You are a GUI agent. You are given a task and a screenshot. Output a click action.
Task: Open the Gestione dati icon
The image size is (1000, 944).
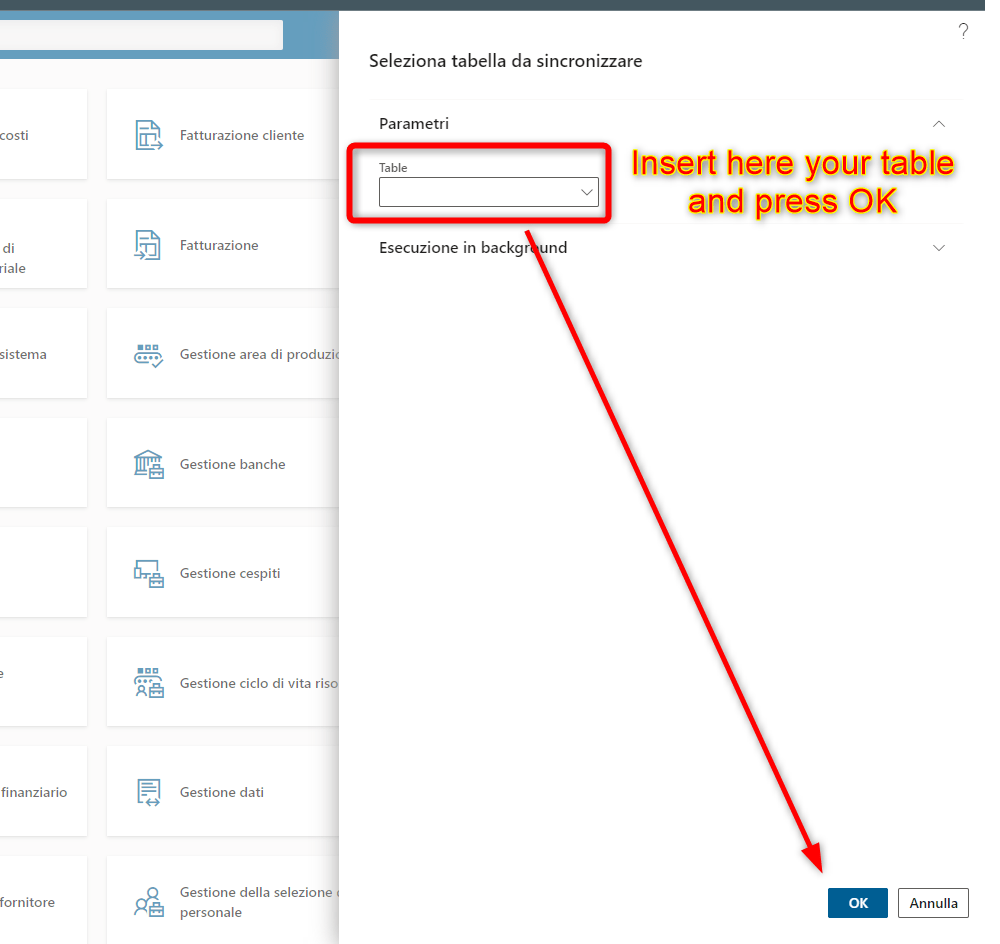click(148, 792)
